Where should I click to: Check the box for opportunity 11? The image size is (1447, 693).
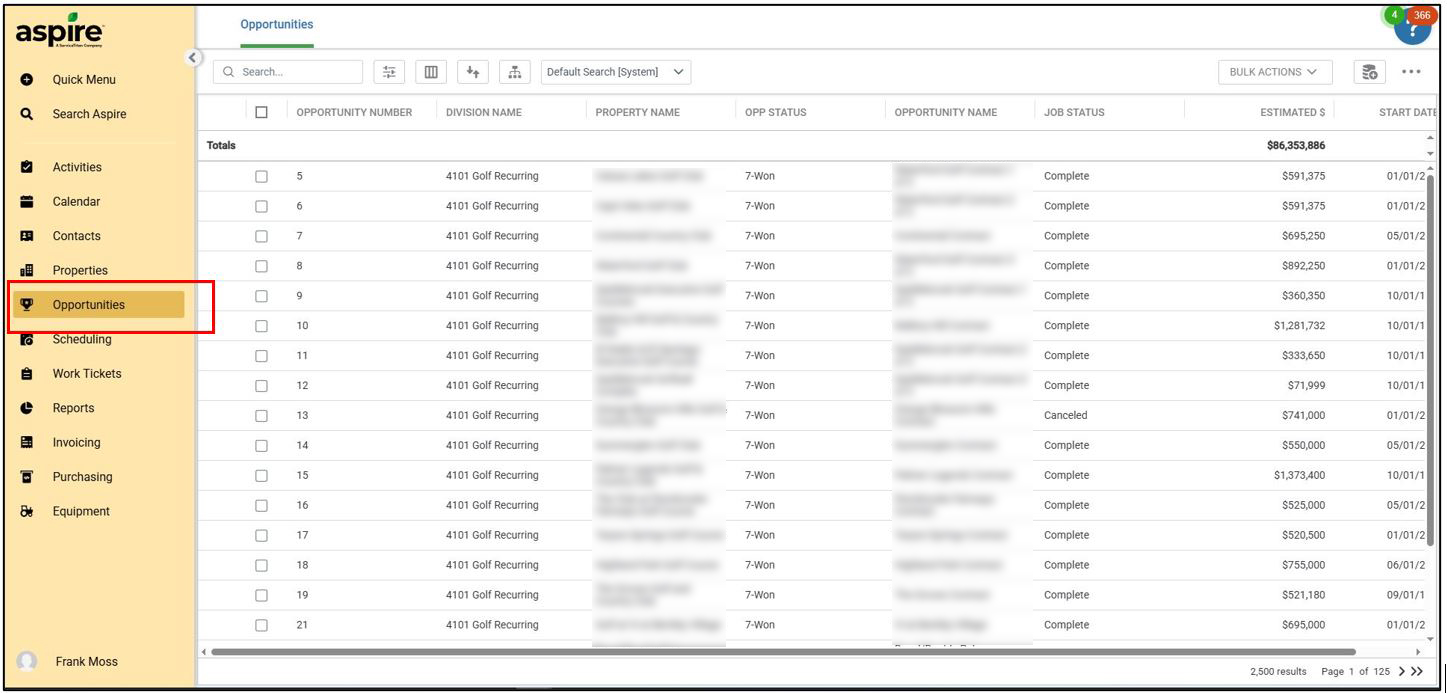[x=262, y=356]
